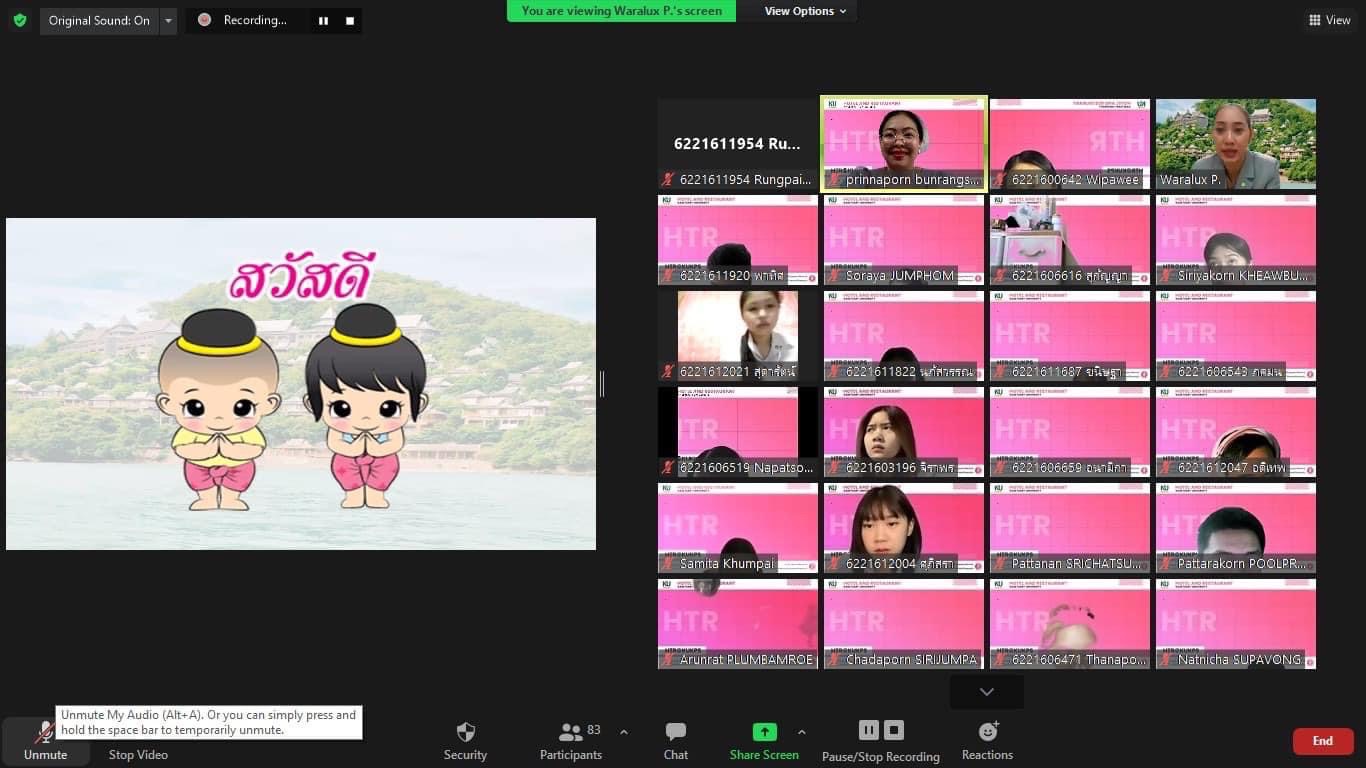Image resolution: width=1366 pixels, height=768 pixels.
Task: Toggle Original Sound: On button
Action: (99, 20)
